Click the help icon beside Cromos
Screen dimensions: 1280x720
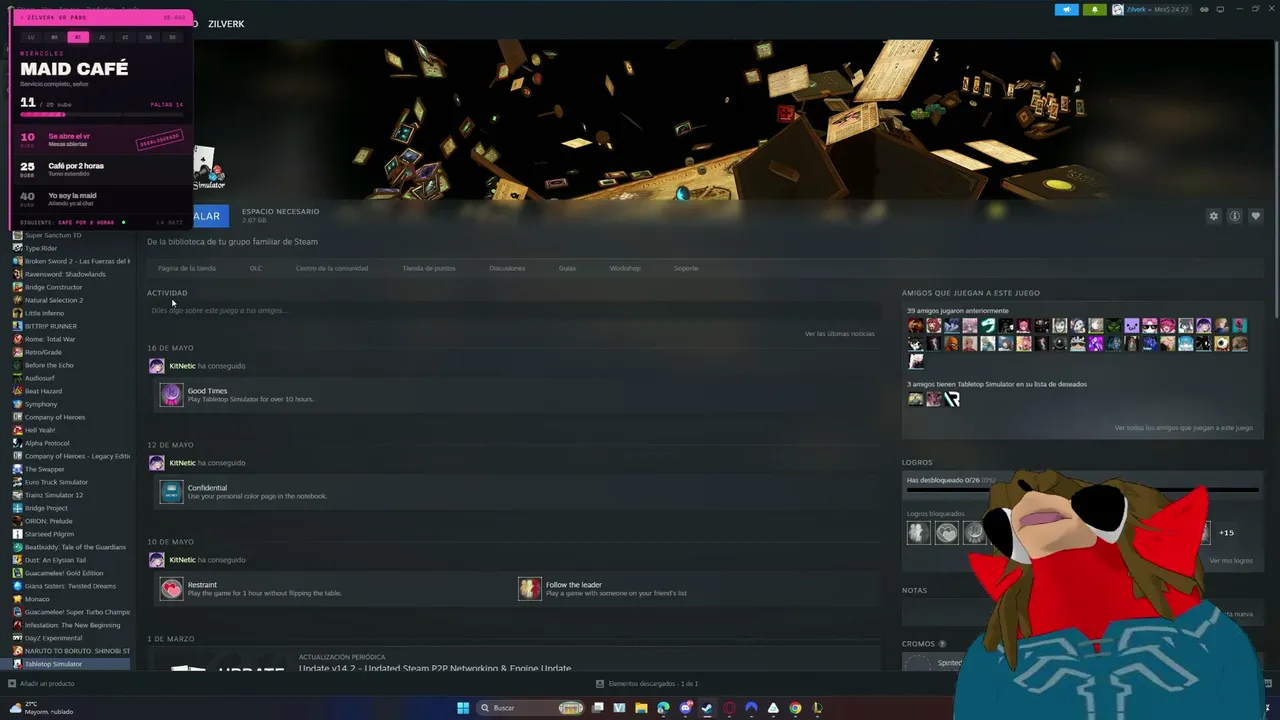(942, 644)
